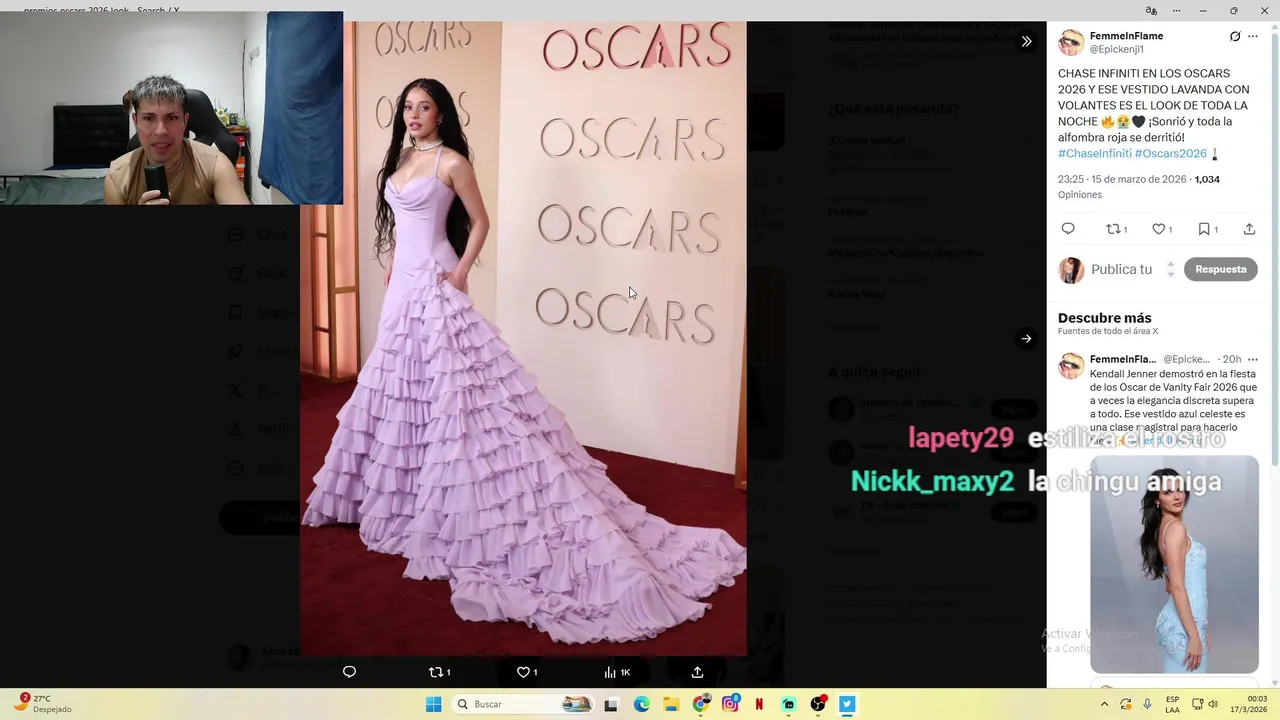Image resolution: width=1280 pixels, height=720 pixels.
Task: Open the #Oscars2026 hashtag
Action: 1171,153
